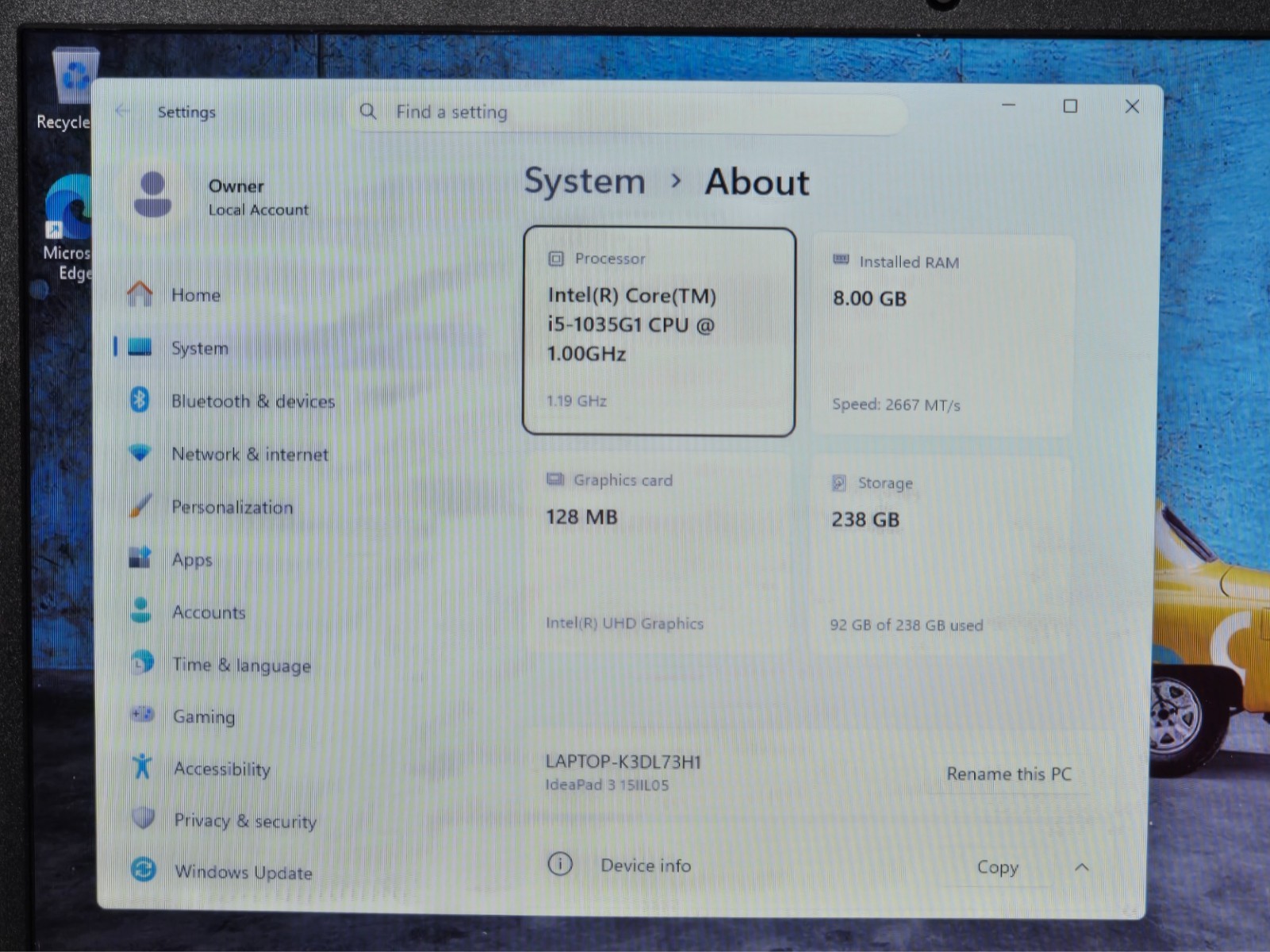Screen dimensions: 1270x952
Task: Click the Intel(R) UHD Graphics text
Action: (625, 624)
